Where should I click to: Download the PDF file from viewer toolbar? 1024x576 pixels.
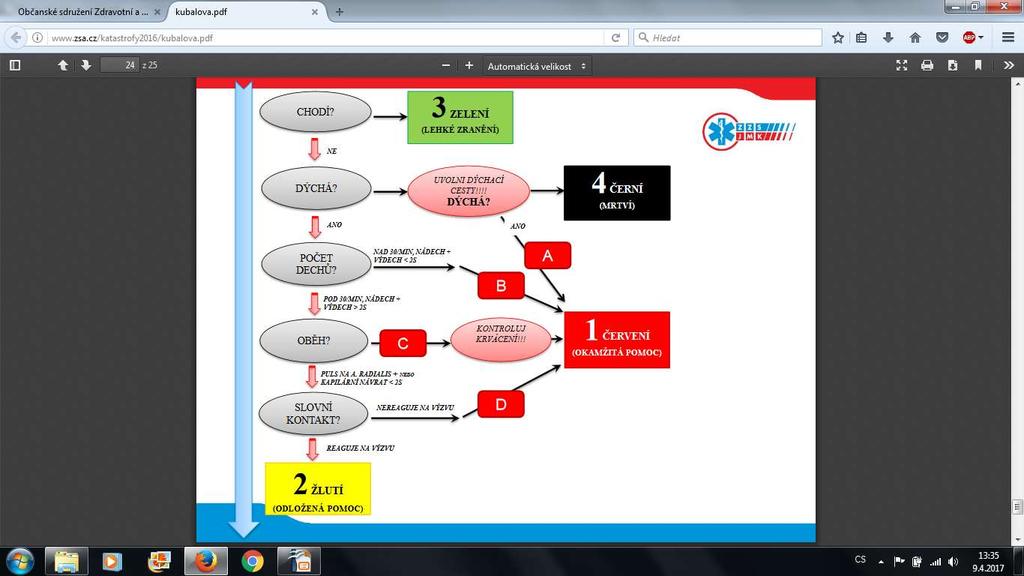click(x=953, y=65)
